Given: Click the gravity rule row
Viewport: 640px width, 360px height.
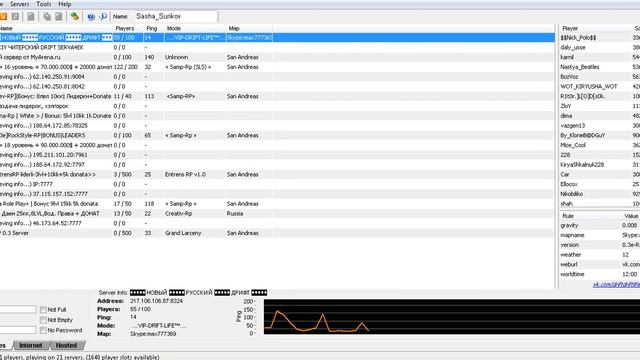Looking at the screenshot, I should pos(600,225).
